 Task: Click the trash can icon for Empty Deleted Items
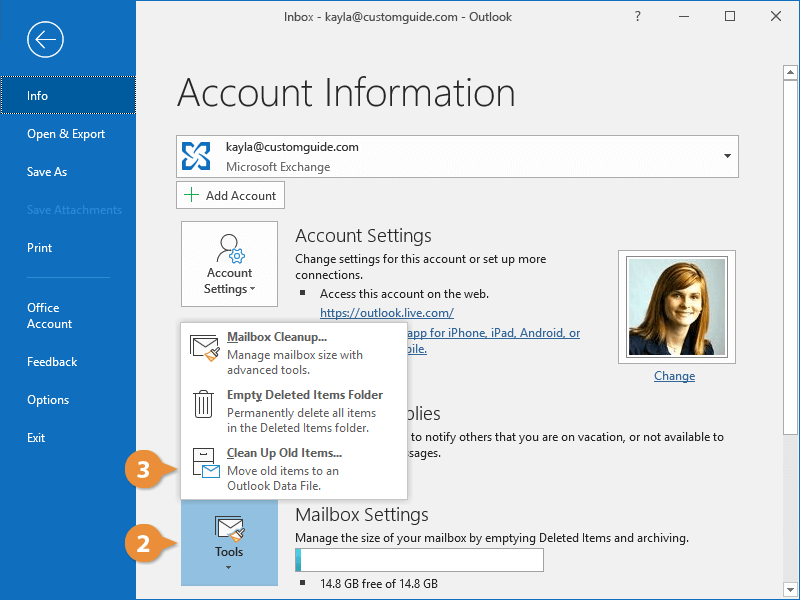point(203,404)
